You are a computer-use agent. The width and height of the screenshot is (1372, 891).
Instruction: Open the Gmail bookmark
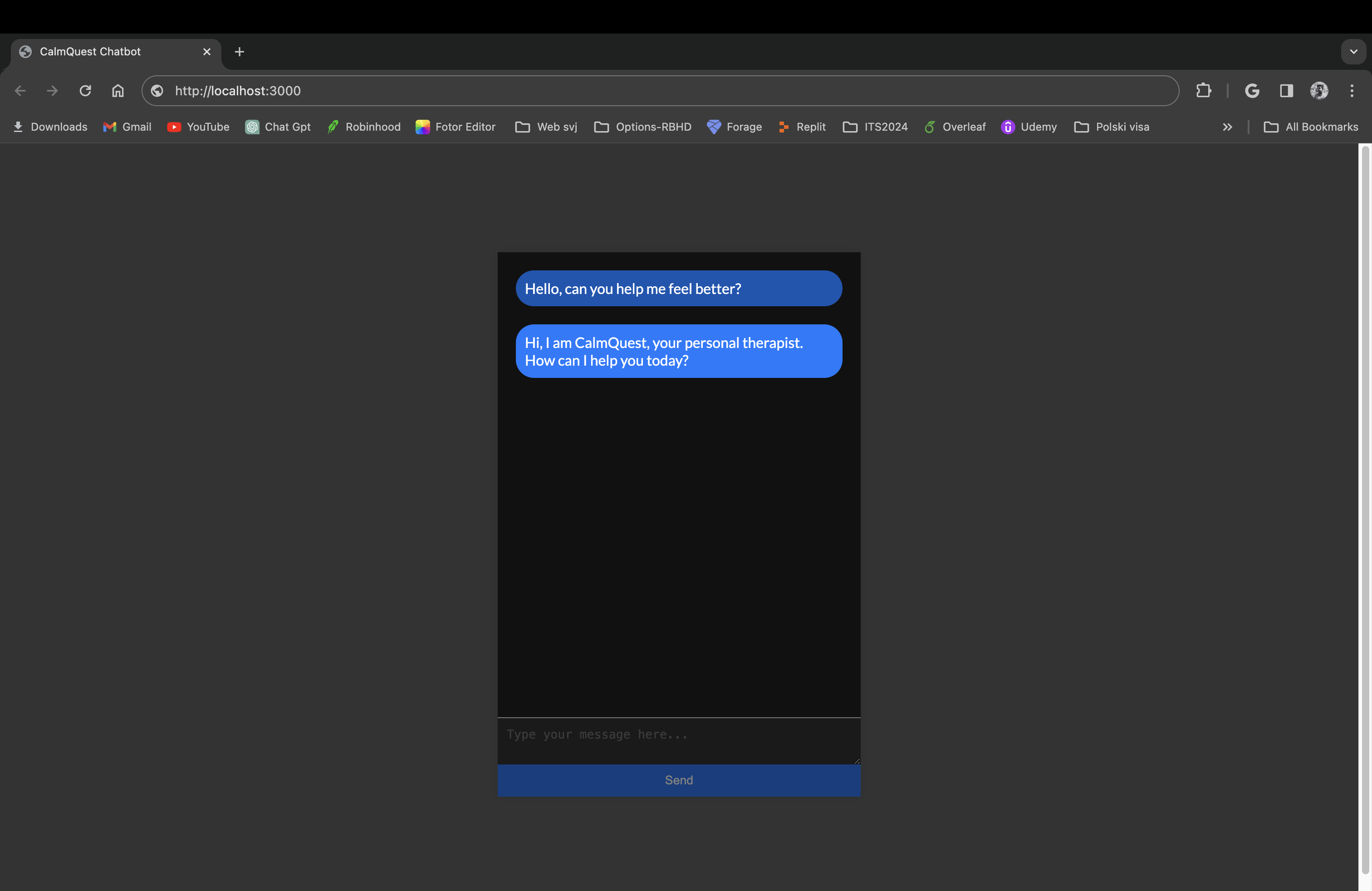[127, 127]
